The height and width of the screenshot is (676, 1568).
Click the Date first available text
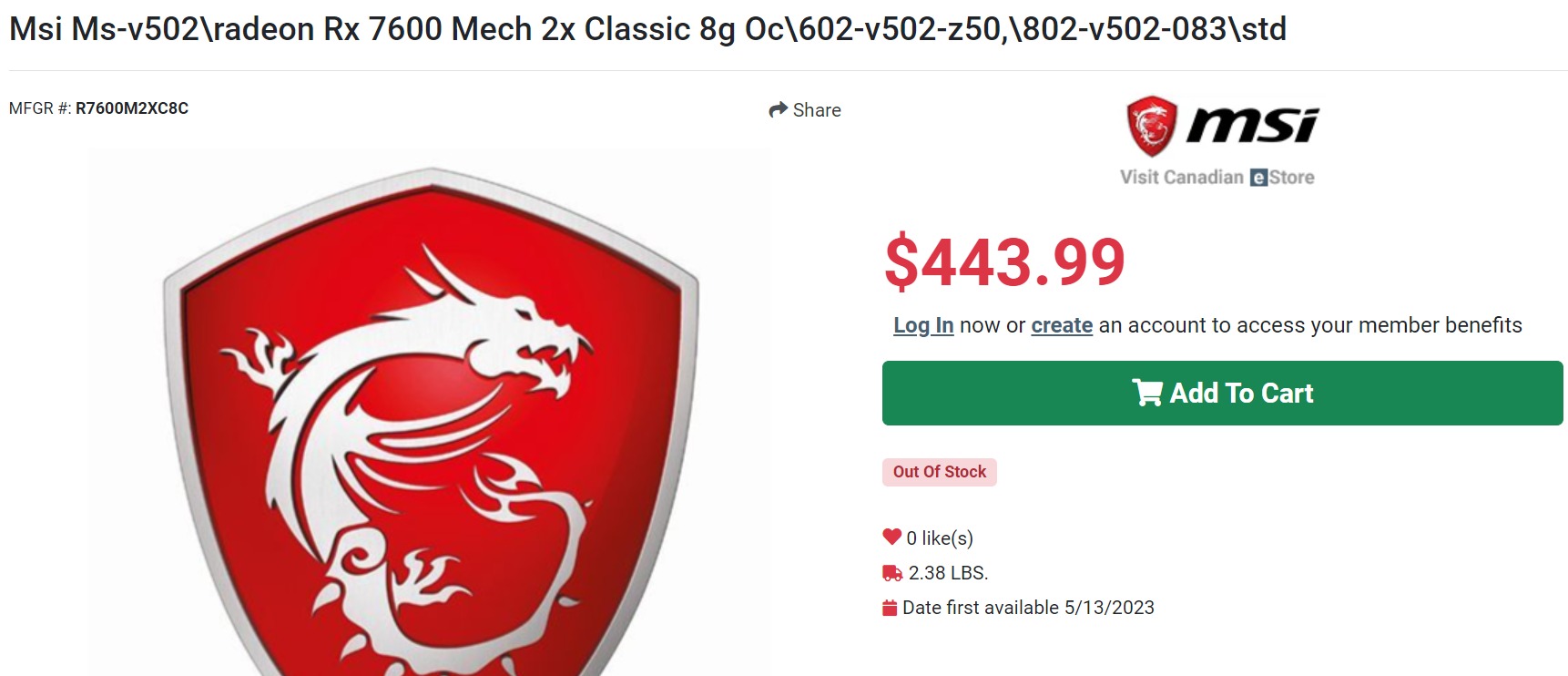tap(1028, 608)
